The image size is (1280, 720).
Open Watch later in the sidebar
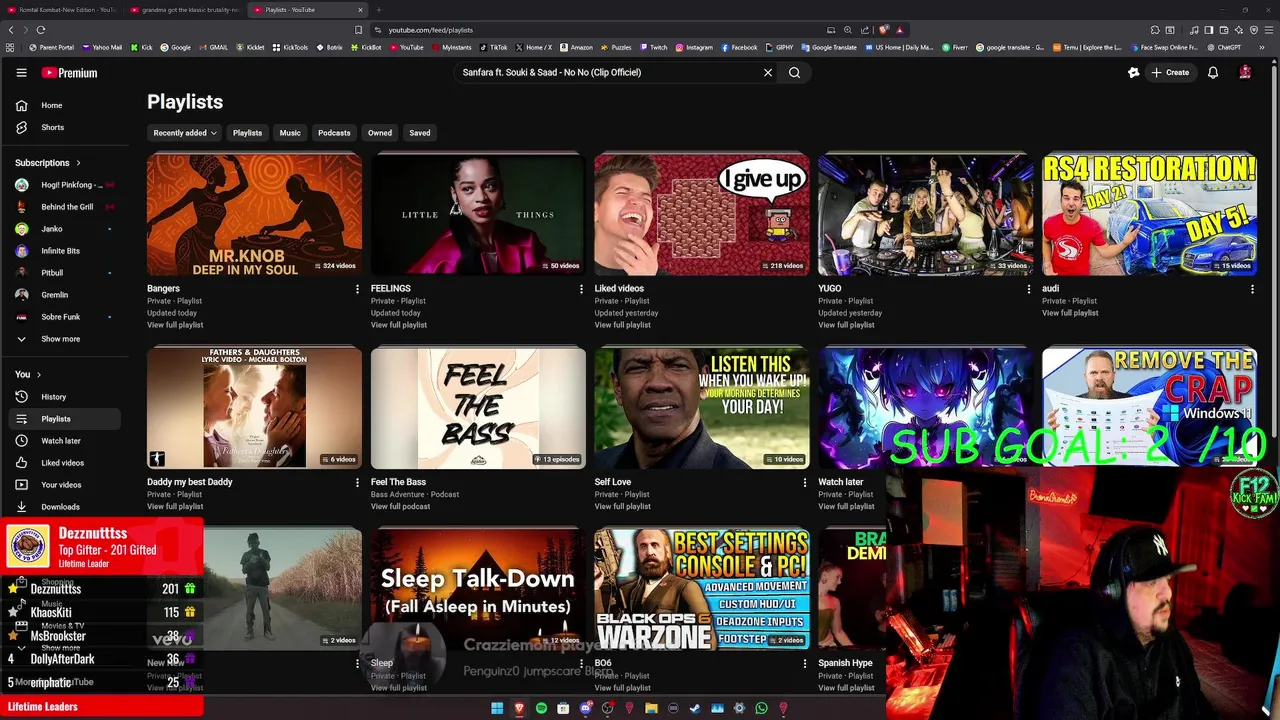(x=65, y=441)
